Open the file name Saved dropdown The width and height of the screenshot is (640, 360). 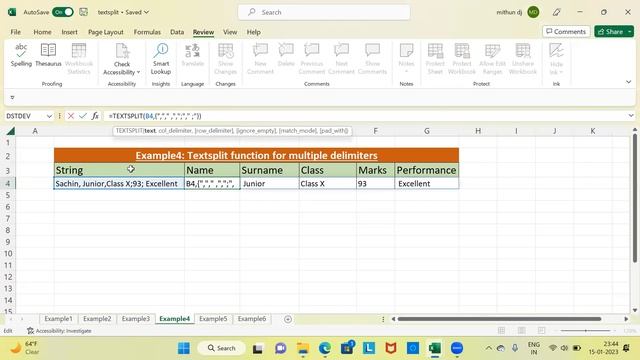(123, 12)
